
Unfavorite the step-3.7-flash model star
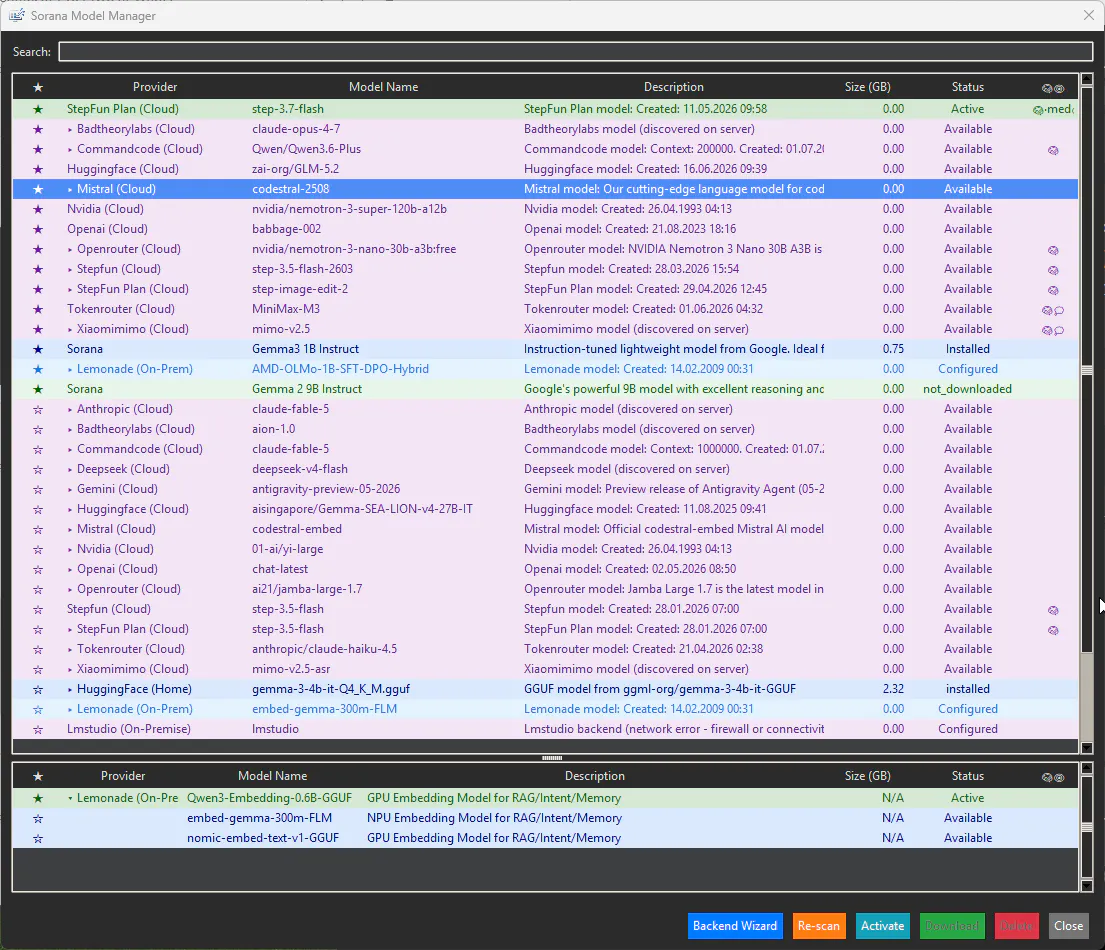click(38, 109)
